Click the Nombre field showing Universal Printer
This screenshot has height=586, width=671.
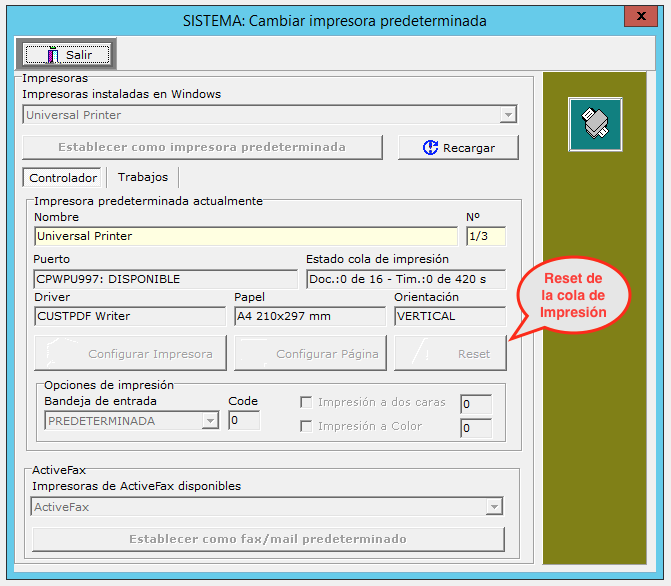pos(245,237)
